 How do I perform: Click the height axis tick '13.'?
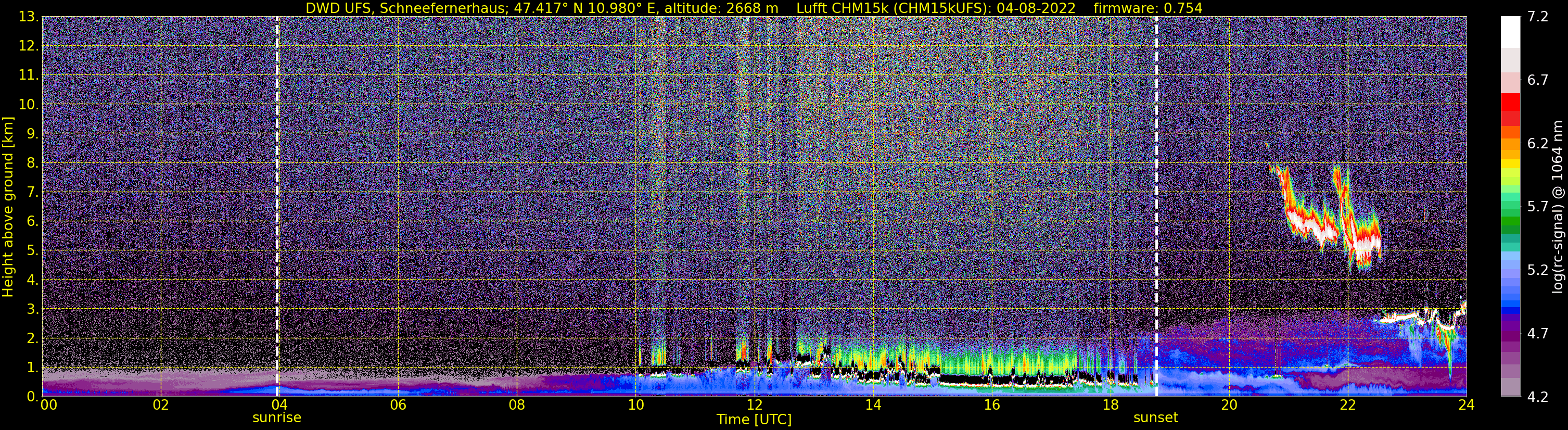point(29,17)
